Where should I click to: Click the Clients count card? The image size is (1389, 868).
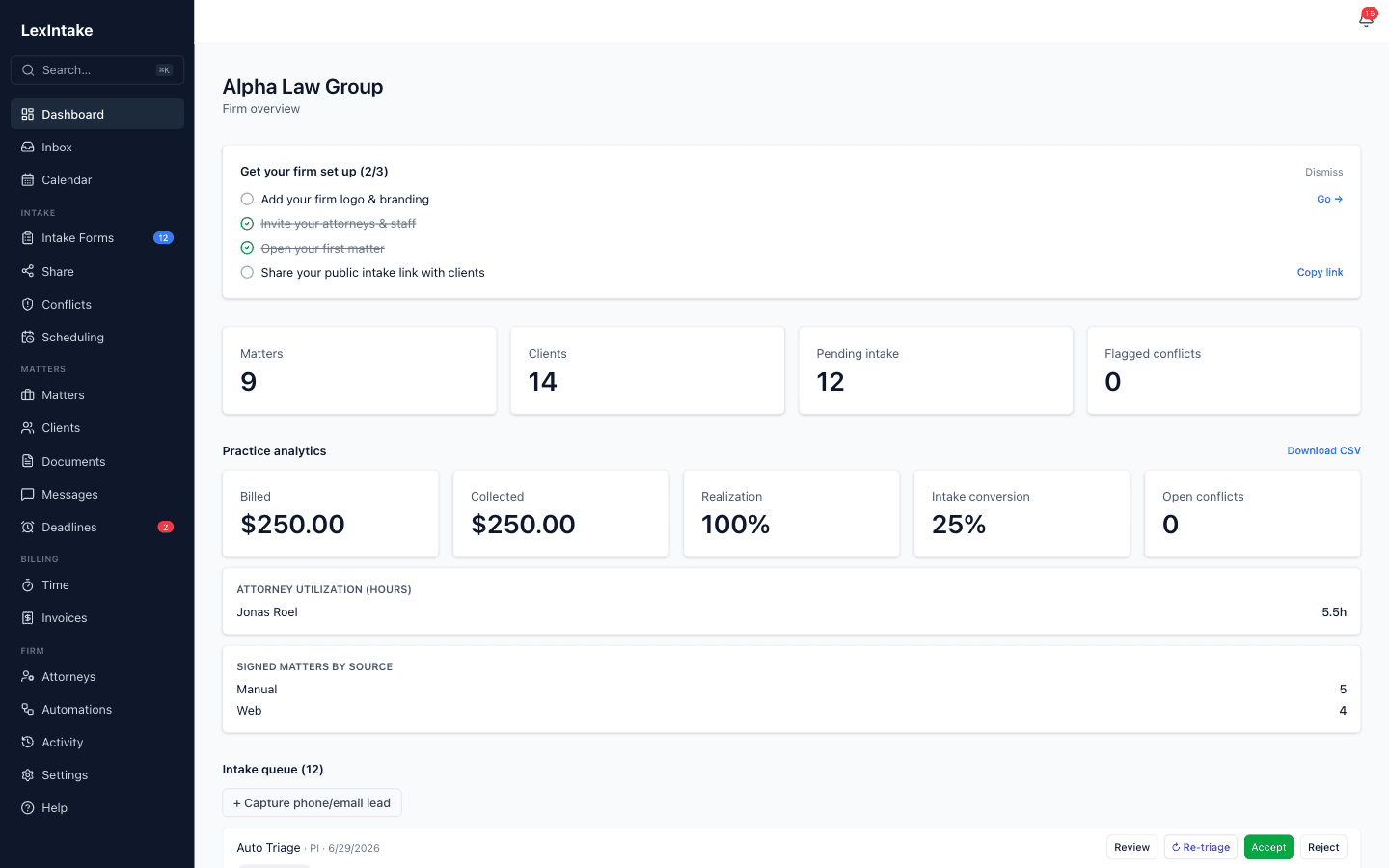[x=647, y=370]
